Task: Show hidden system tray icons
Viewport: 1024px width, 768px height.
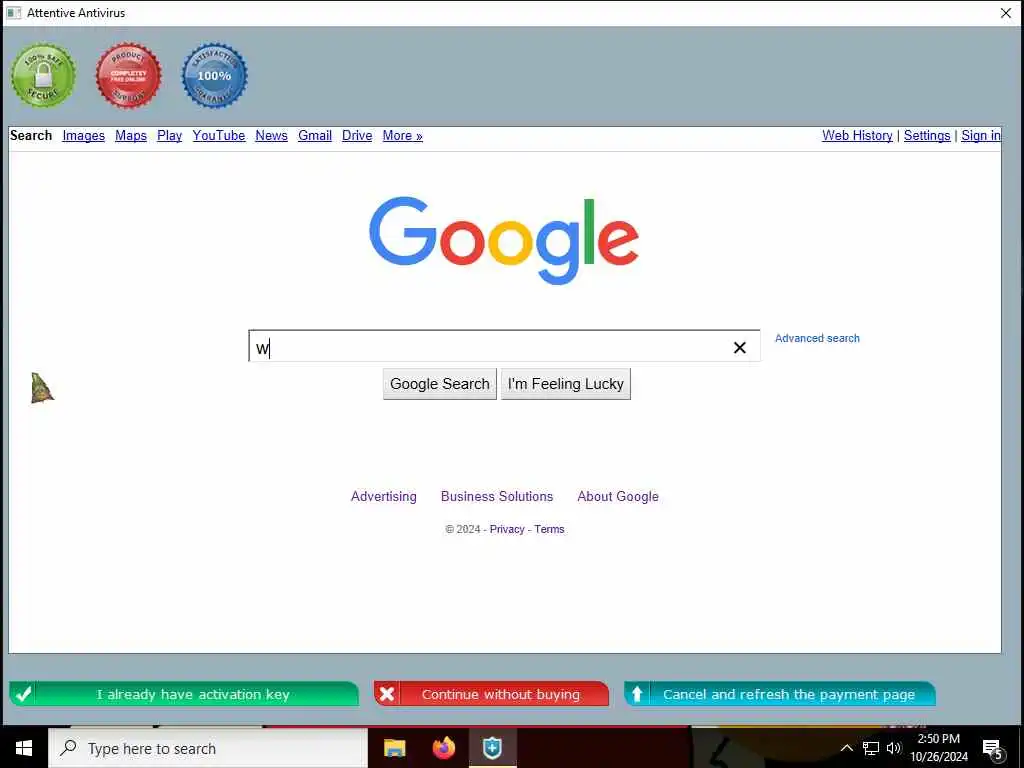Action: [x=846, y=748]
